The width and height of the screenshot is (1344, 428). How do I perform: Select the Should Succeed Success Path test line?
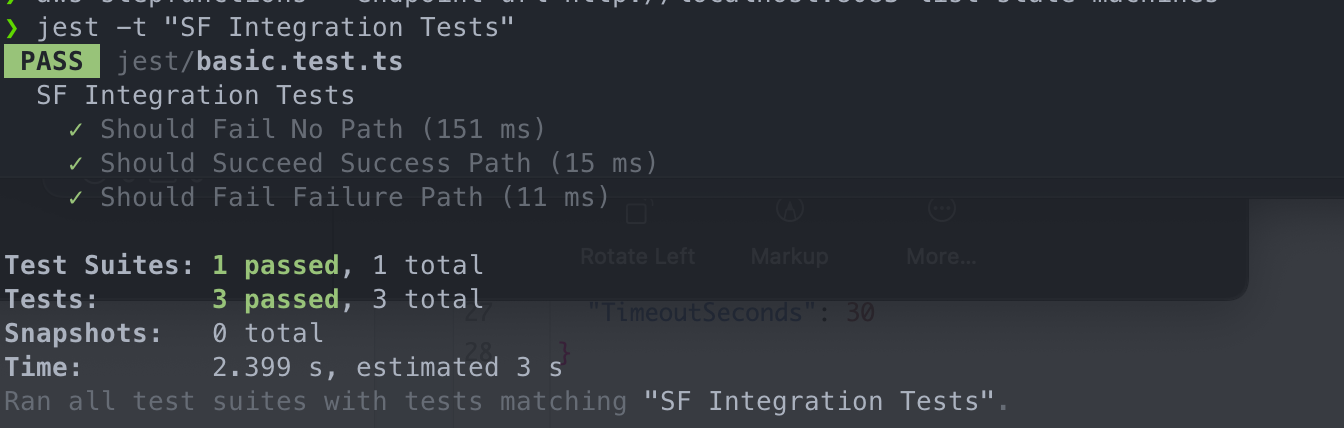[x=378, y=164]
